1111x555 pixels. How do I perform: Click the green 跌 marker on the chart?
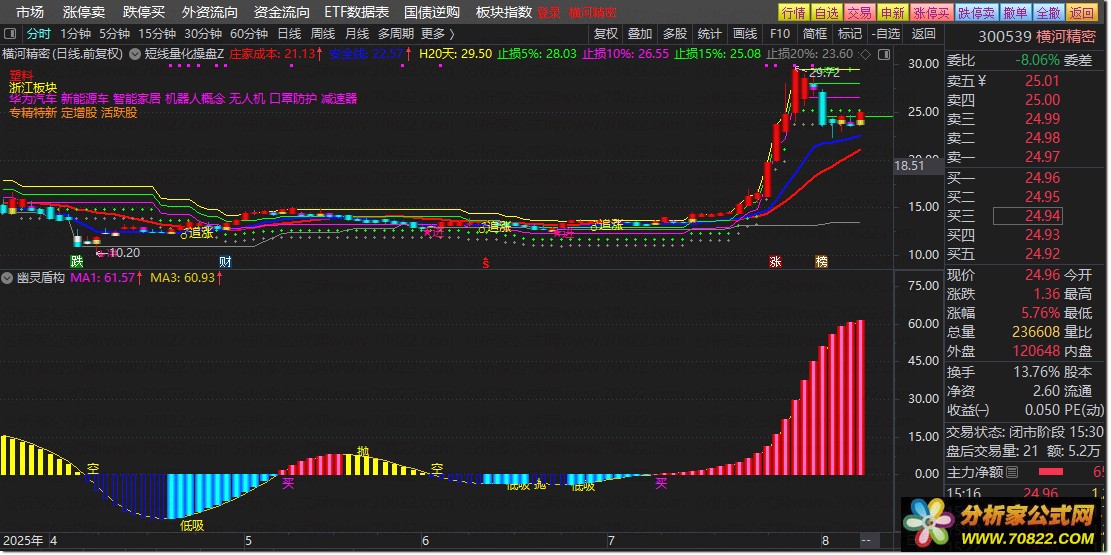coord(77,262)
